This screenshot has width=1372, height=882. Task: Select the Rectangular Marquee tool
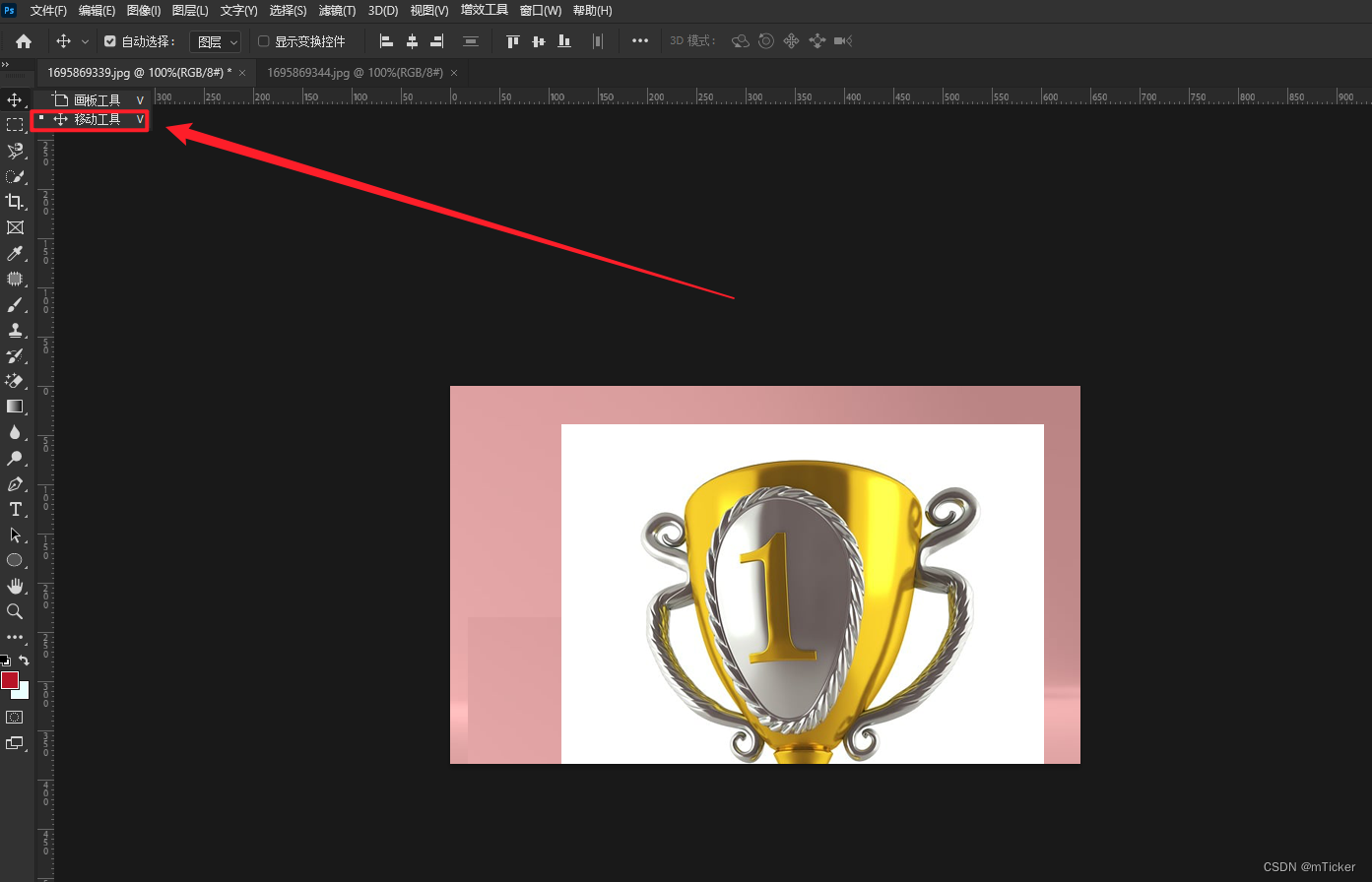point(15,125)
